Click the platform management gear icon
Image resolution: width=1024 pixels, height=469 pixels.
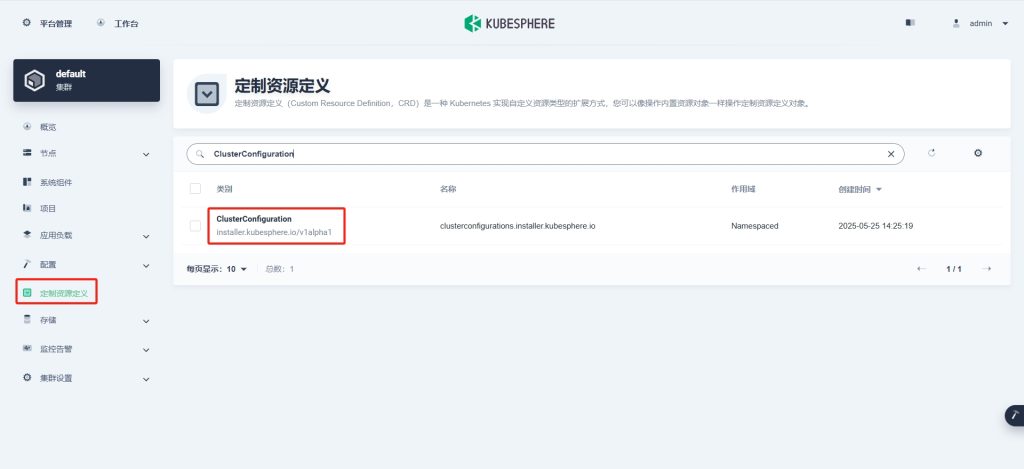pos(27,23)
